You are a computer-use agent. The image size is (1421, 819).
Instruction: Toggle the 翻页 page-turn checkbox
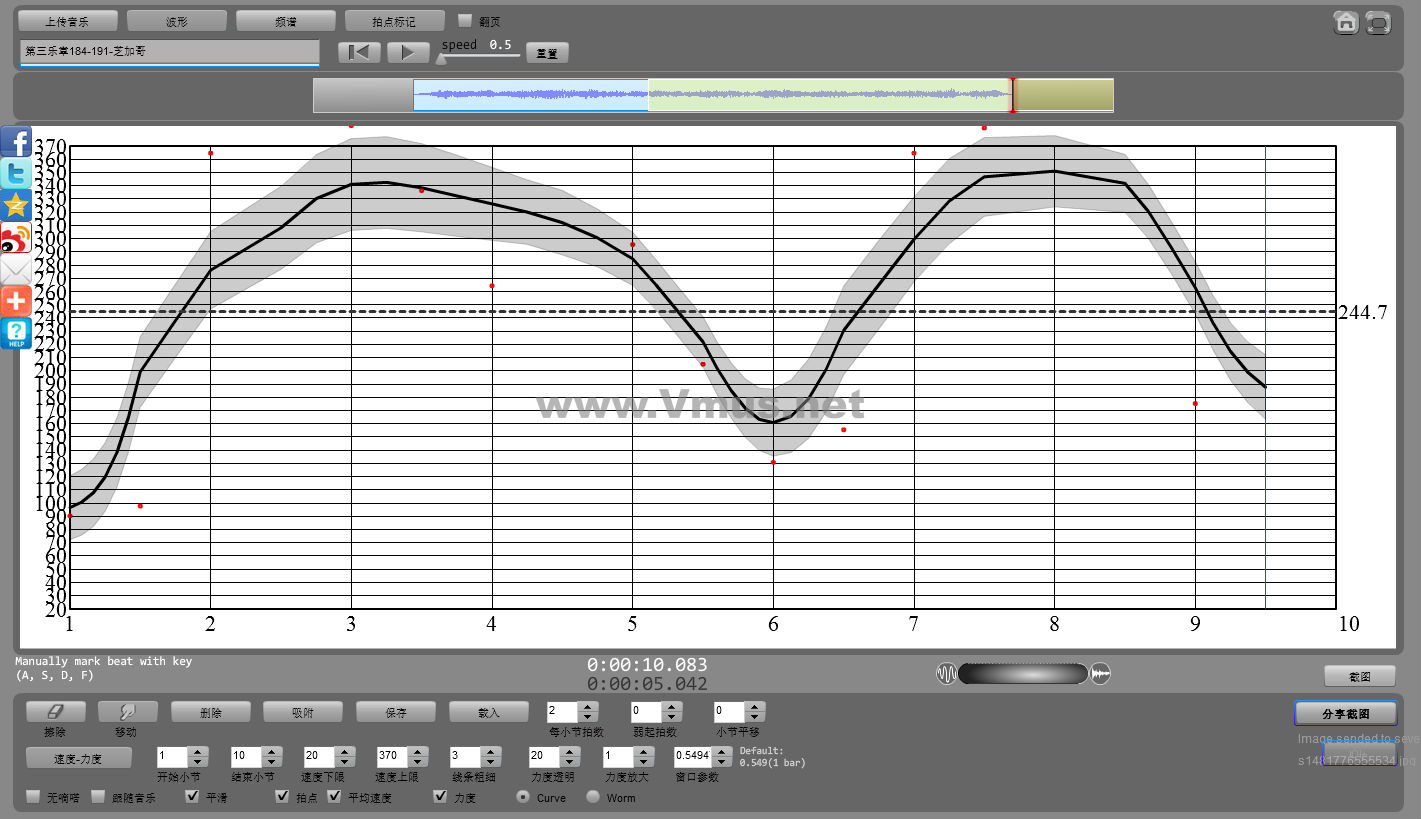tap(464, 20)
